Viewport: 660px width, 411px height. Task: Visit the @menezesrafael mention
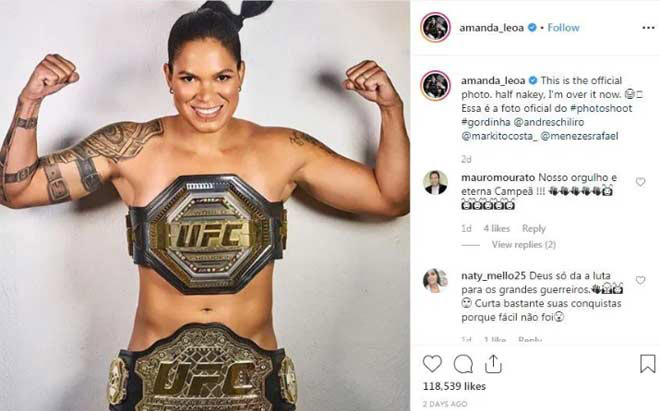pyautogui.click(x=579, y=136)
